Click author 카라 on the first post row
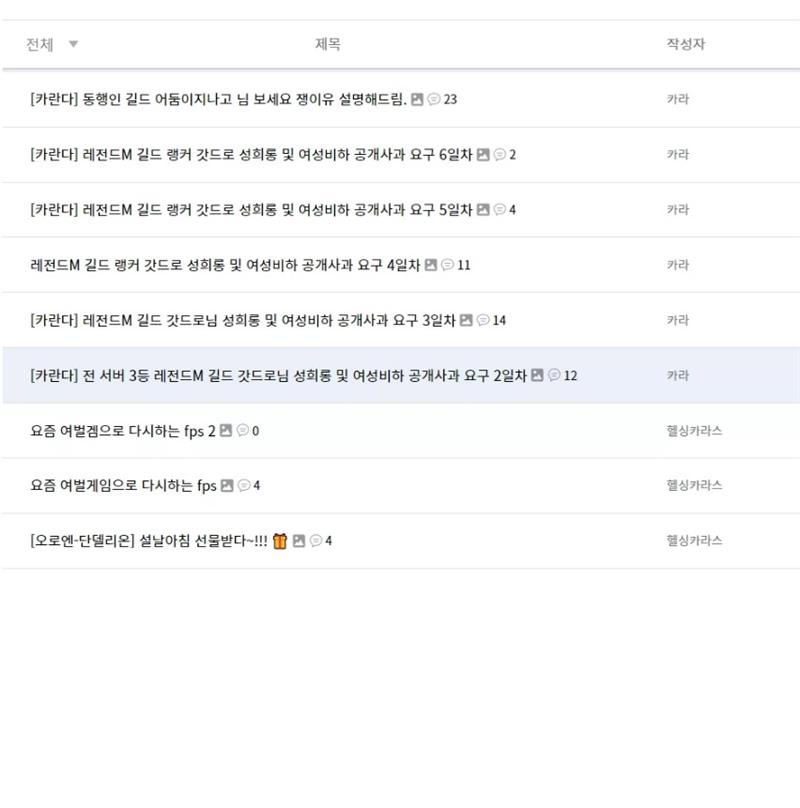The image size is (800, 808). (678, 99)
